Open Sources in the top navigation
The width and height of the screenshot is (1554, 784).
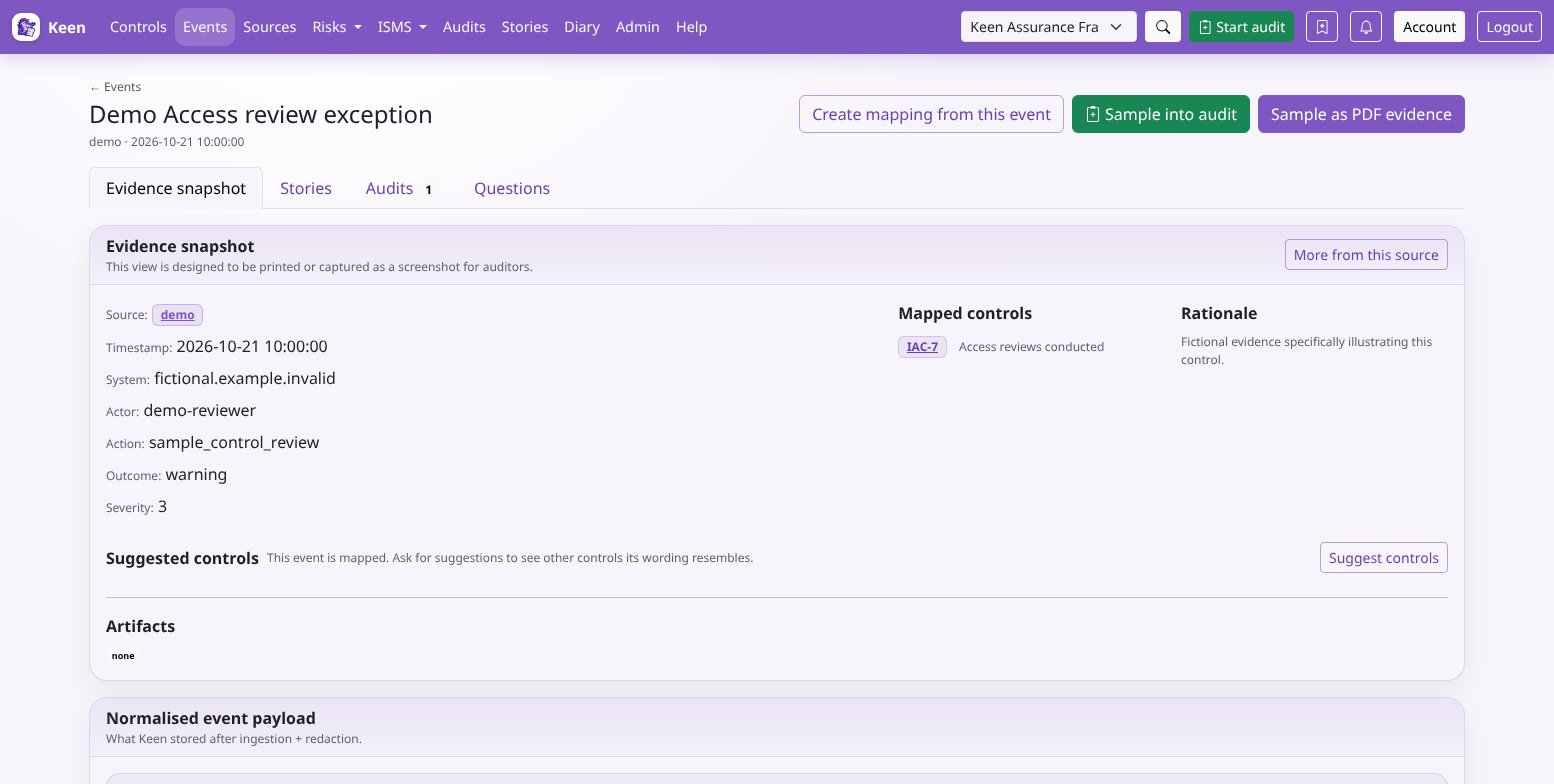tap(270, 27)
